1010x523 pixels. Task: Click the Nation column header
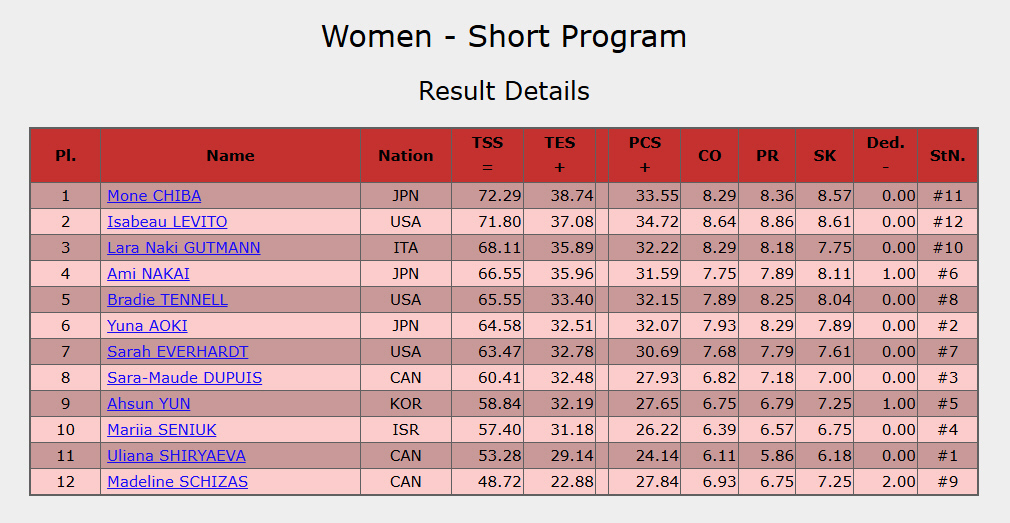(x=405, y=155)
